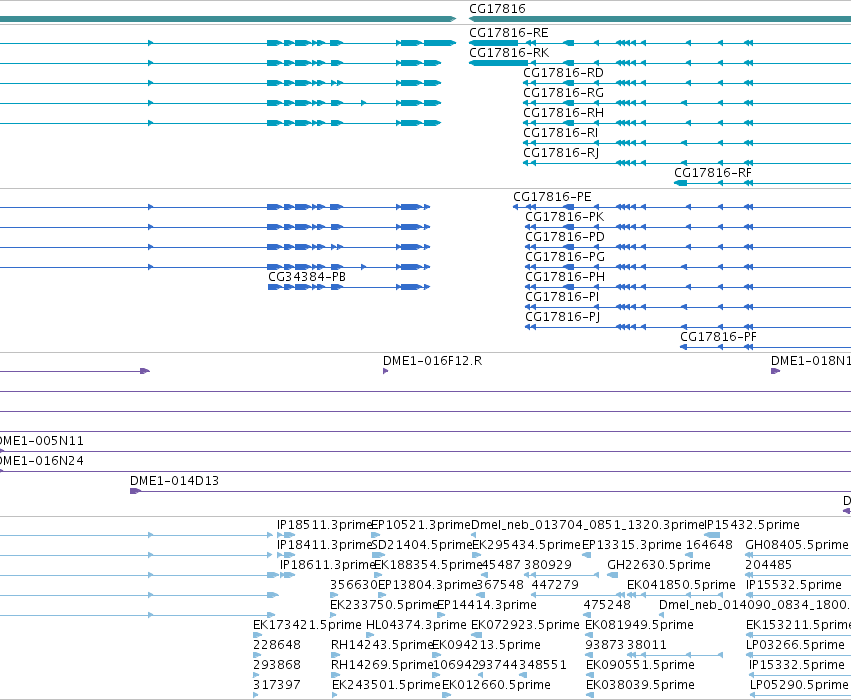This screenshot has height=700, width=851.
Task: Open protein CG34384-PB
Action: click(x=307, y=277)
